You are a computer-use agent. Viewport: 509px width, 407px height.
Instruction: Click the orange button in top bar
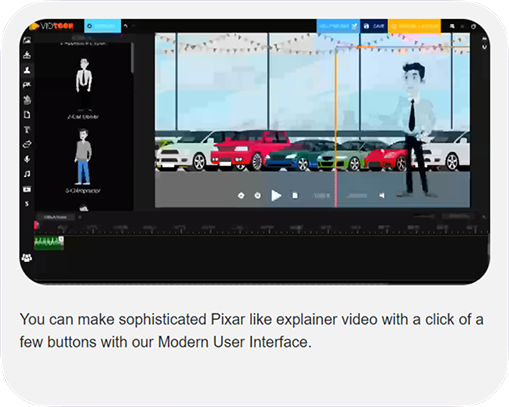pos(414,26)
